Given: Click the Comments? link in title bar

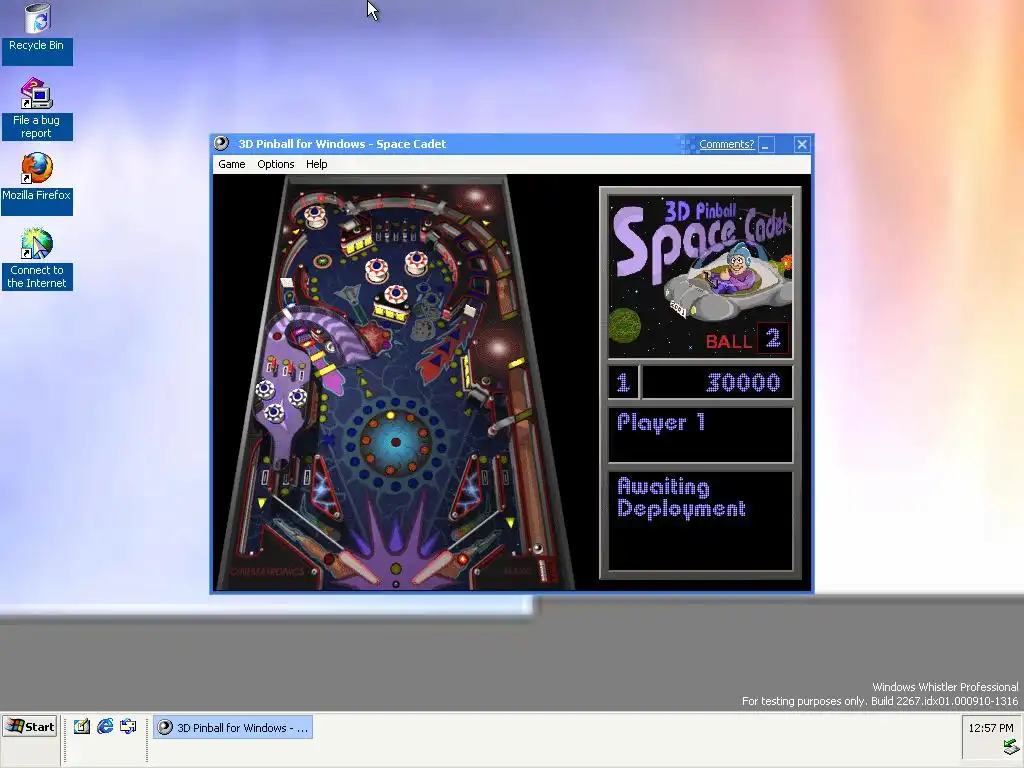Looking at the screenshot, I should pos(726,144).
